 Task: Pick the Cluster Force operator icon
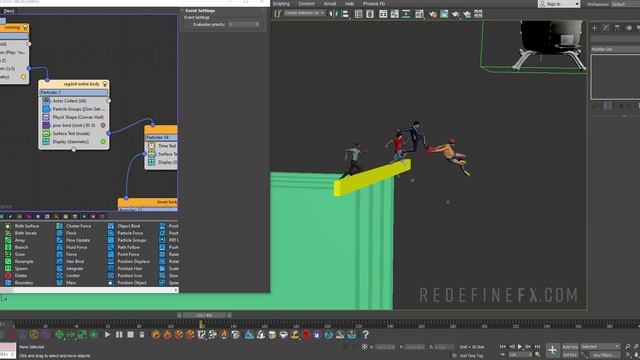pyautogui.click(x=60, y=226)
